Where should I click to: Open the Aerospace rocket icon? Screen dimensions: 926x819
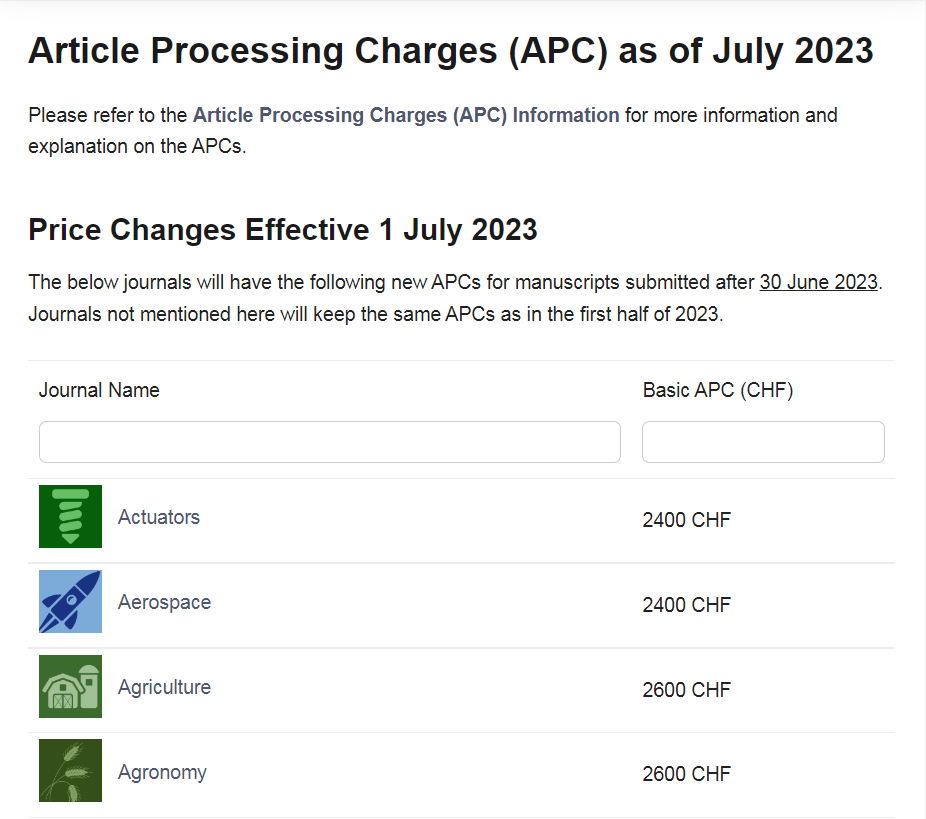click(x=70, y=602)
